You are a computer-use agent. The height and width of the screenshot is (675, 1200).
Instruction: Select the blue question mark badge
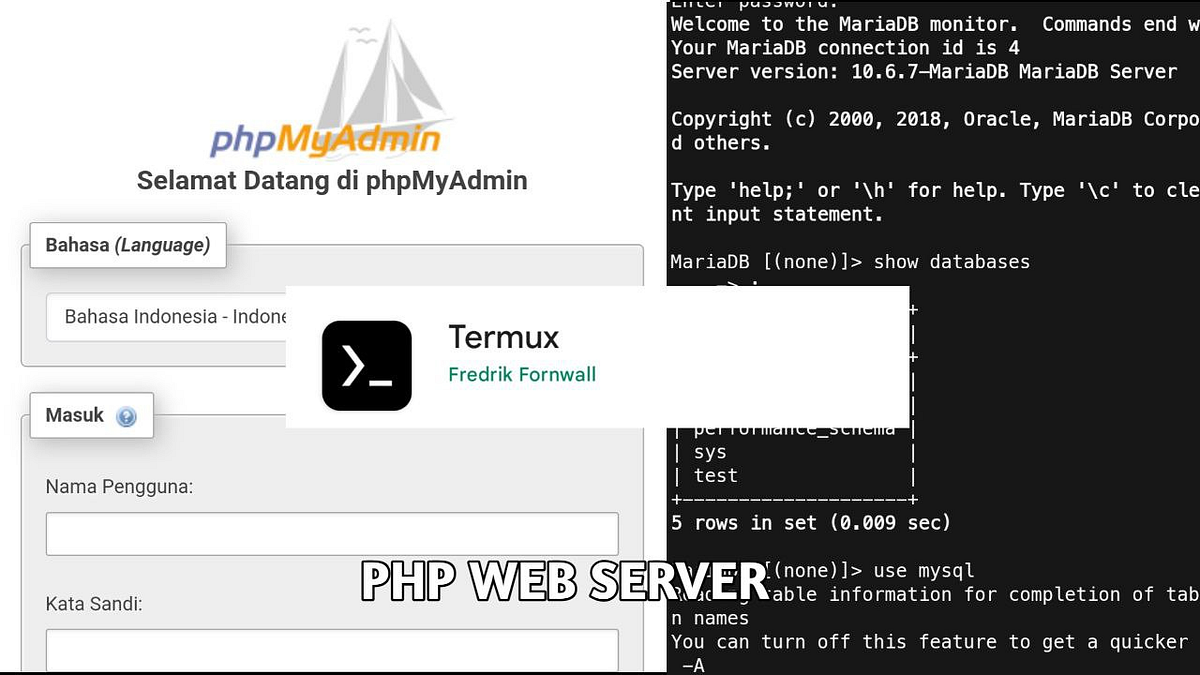click(126, 415)
